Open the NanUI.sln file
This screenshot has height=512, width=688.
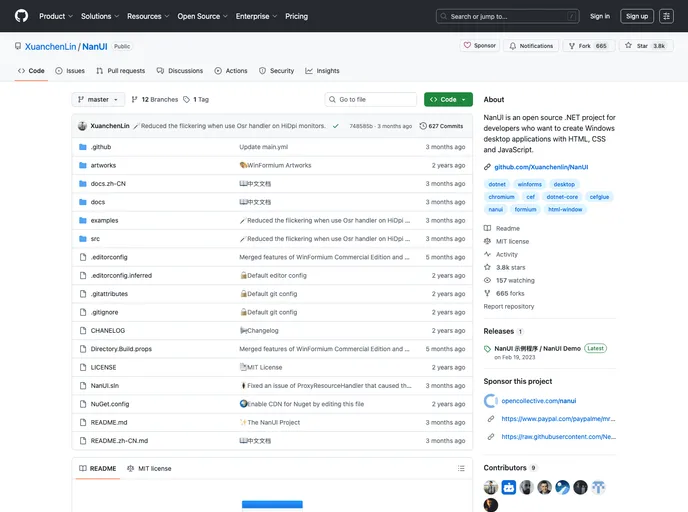click(x=105, y=386)
